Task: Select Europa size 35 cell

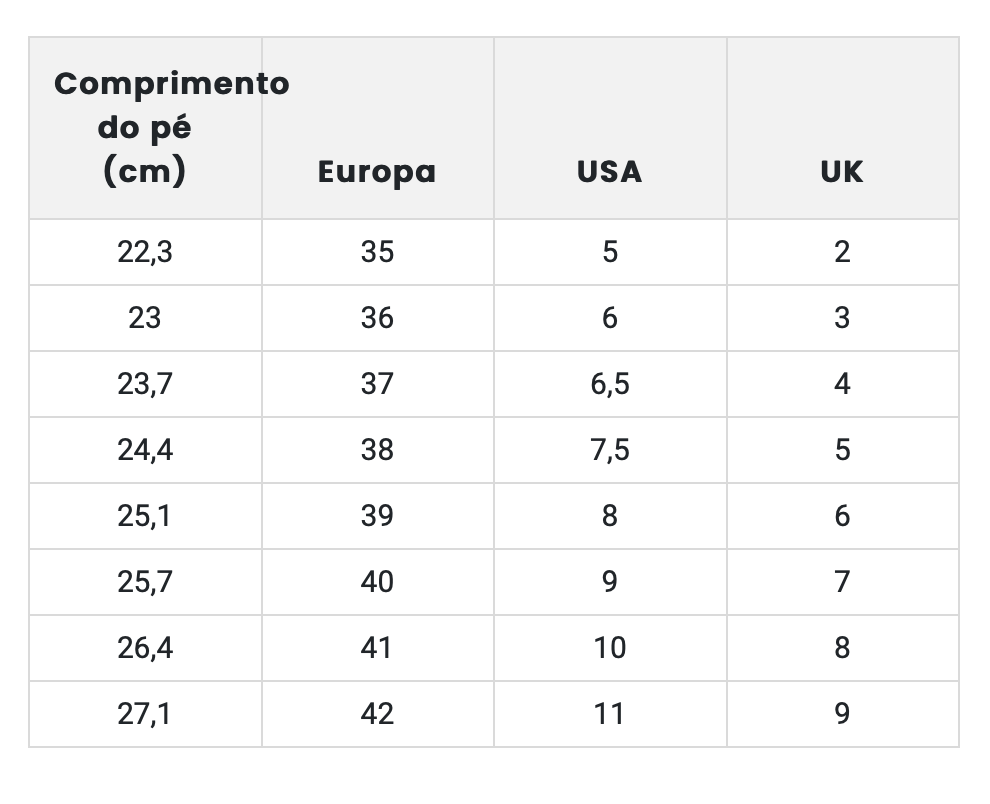Action: point(377,252)
